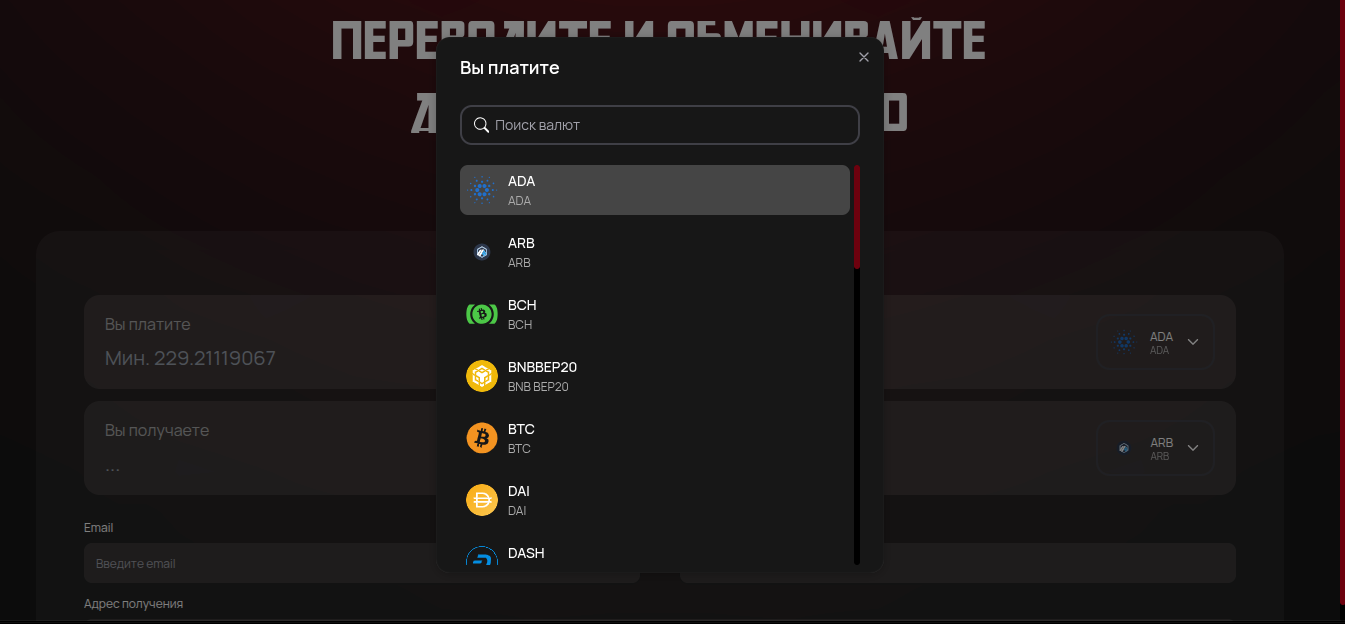
Task: Click the ADA coin icon in list
Action: pyautogui.click(x=482, y=190)
